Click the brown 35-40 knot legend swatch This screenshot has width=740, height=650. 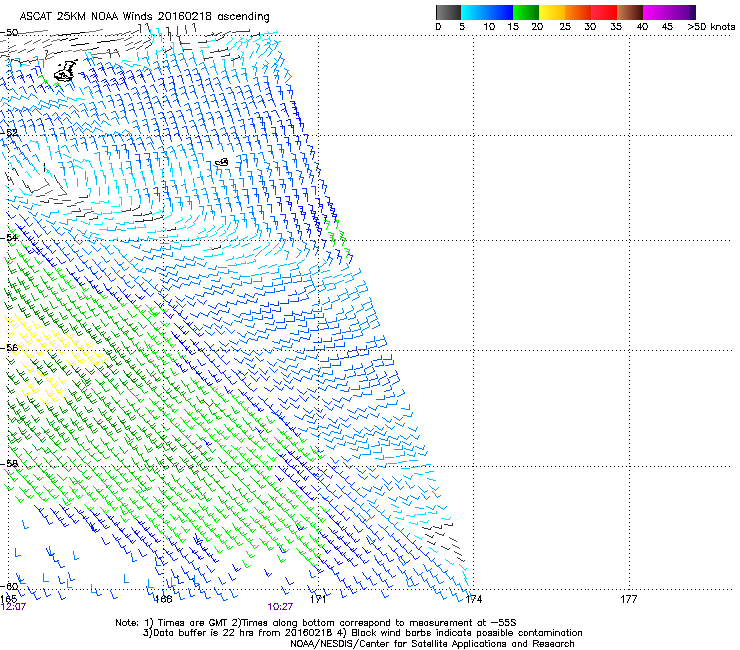pos(630,12)
